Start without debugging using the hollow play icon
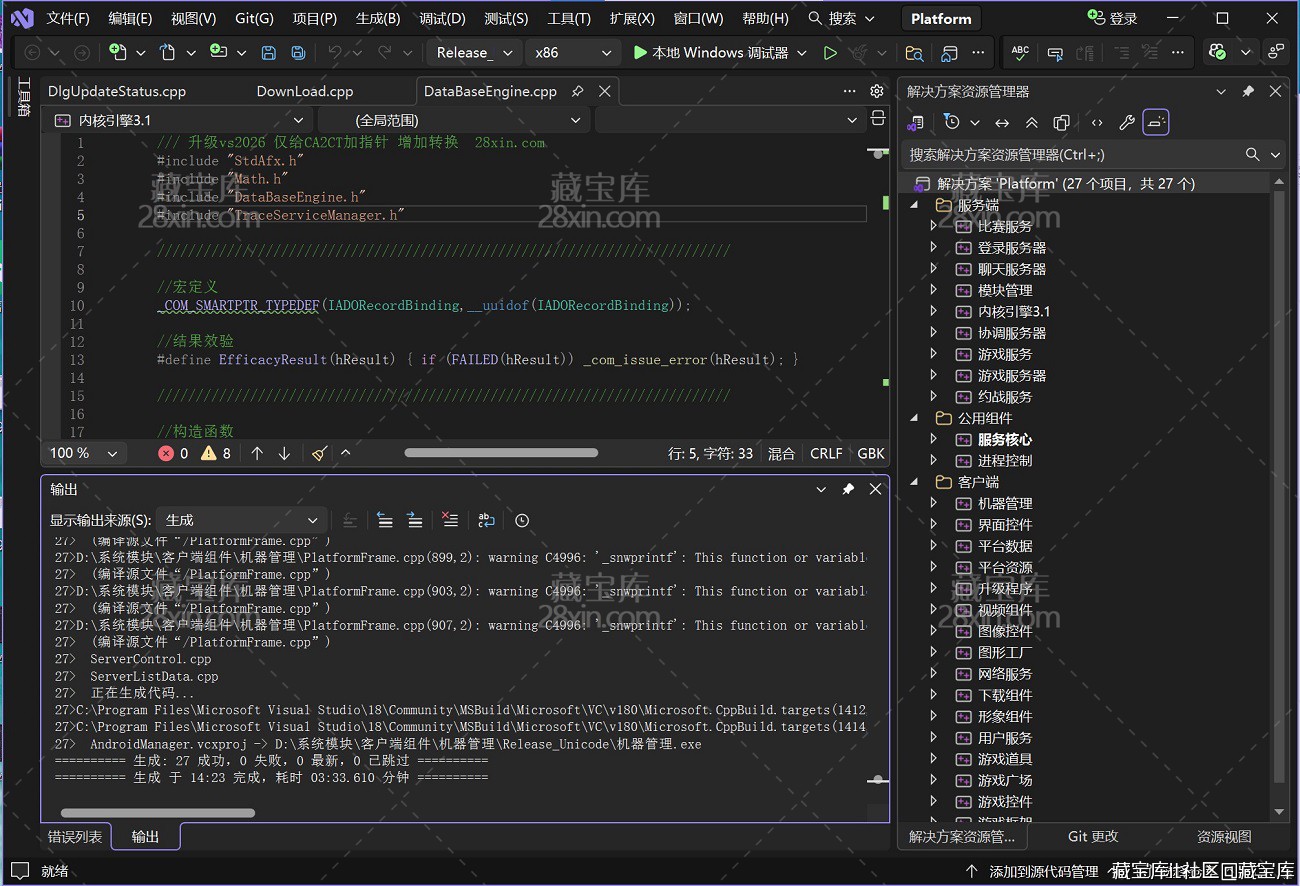 [830, 53]
